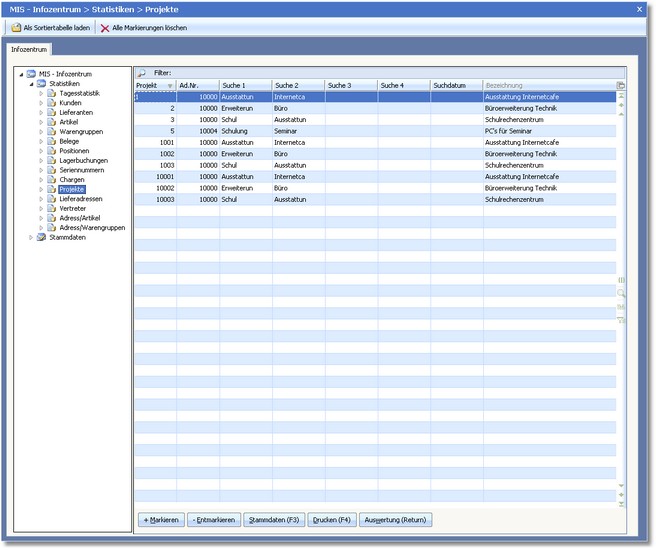The height and width of the screenshot is (550, 656).
Task: Click the search magnifier icon on right edge
Action: pos(621,293)
